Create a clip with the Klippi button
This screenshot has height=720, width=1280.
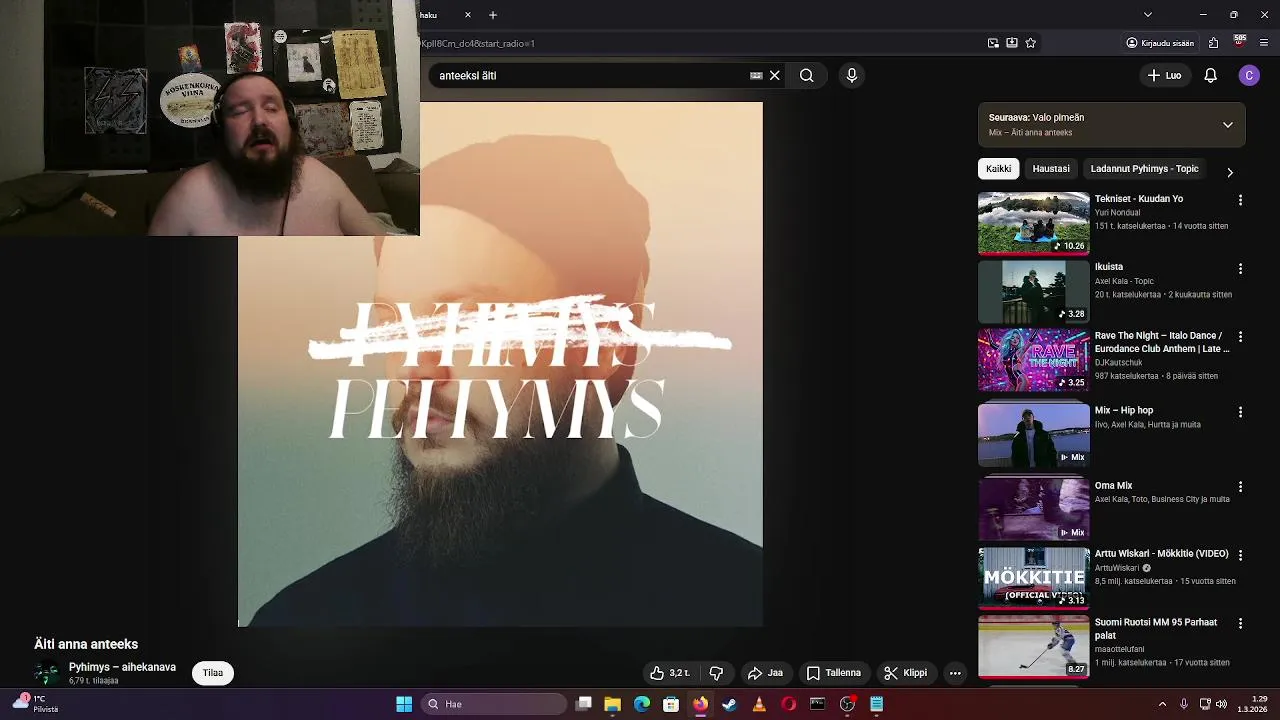pos(906,673)
